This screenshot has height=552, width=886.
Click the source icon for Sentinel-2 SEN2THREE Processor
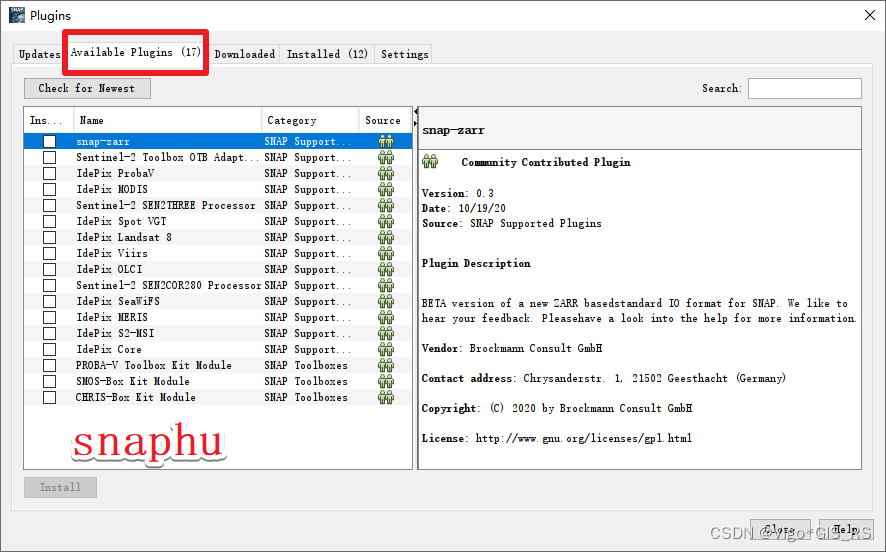click(x=386, y=206)
